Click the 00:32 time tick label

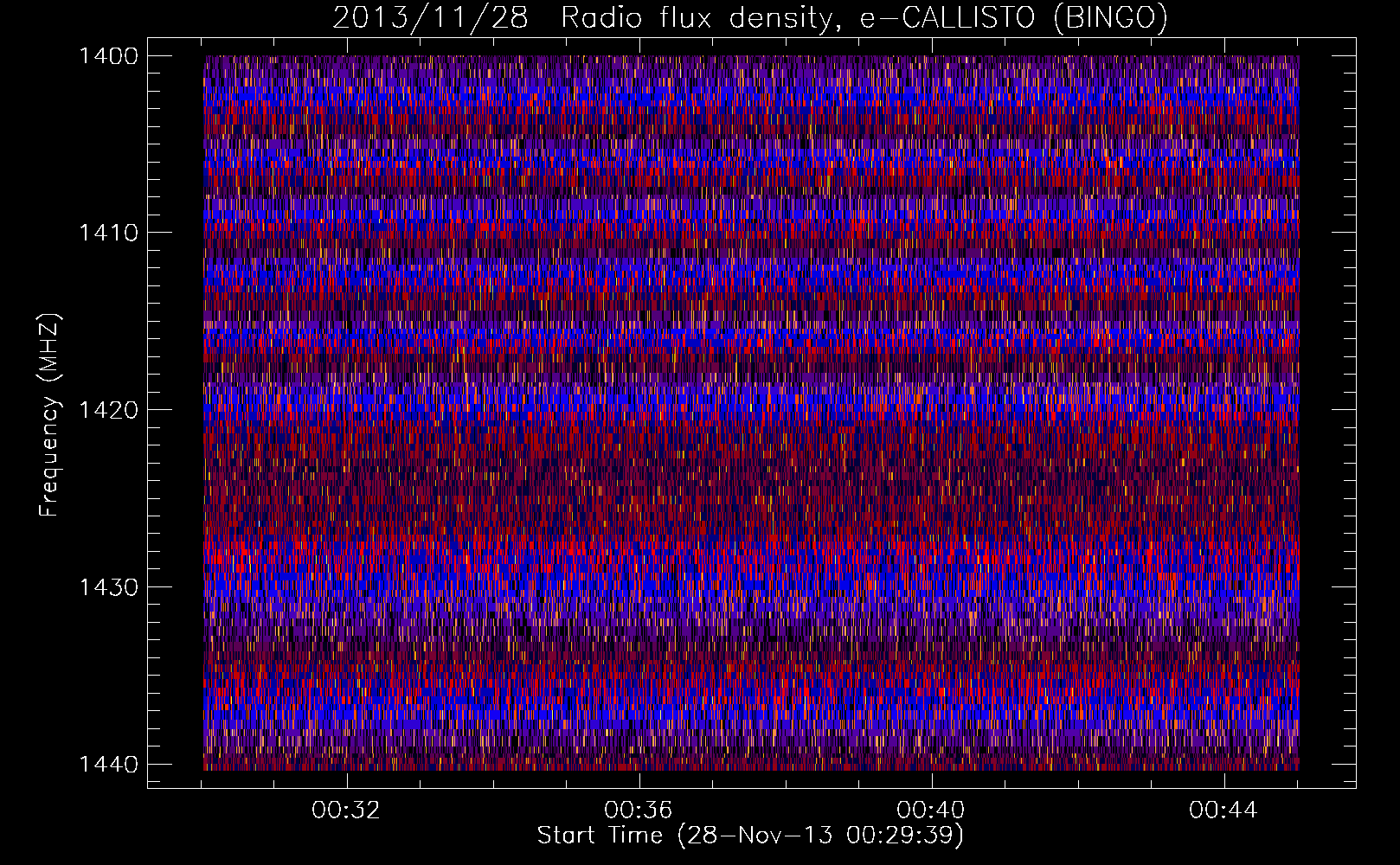click(x=346, y=811)
